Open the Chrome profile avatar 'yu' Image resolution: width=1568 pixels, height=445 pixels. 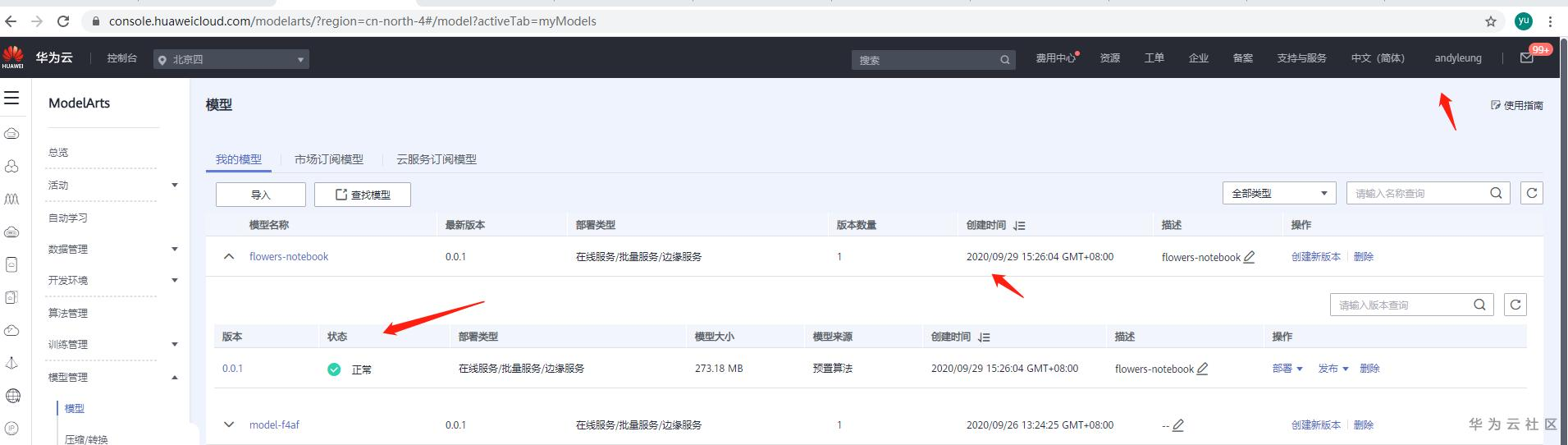[1524, 21]
